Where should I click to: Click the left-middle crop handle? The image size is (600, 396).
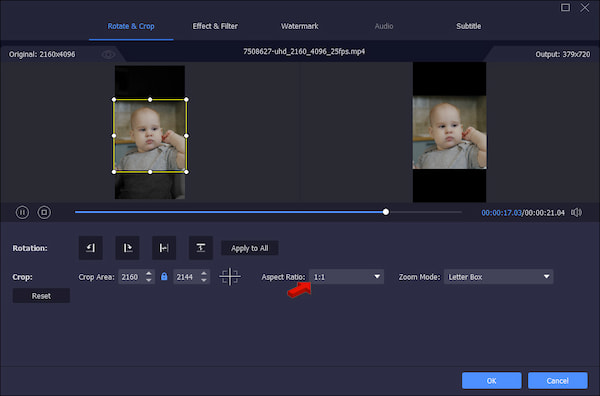[114, 135]
